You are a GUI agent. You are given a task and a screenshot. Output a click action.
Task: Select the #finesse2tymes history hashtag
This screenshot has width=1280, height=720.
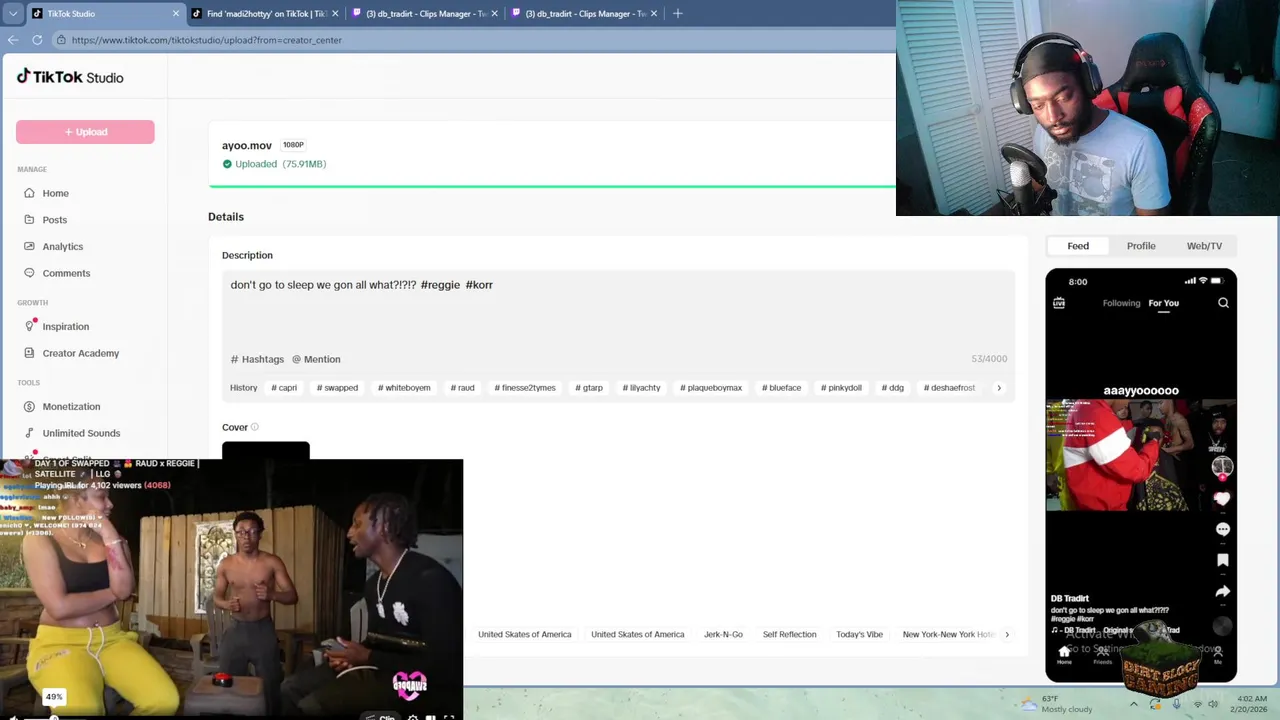tap(525, 388)
